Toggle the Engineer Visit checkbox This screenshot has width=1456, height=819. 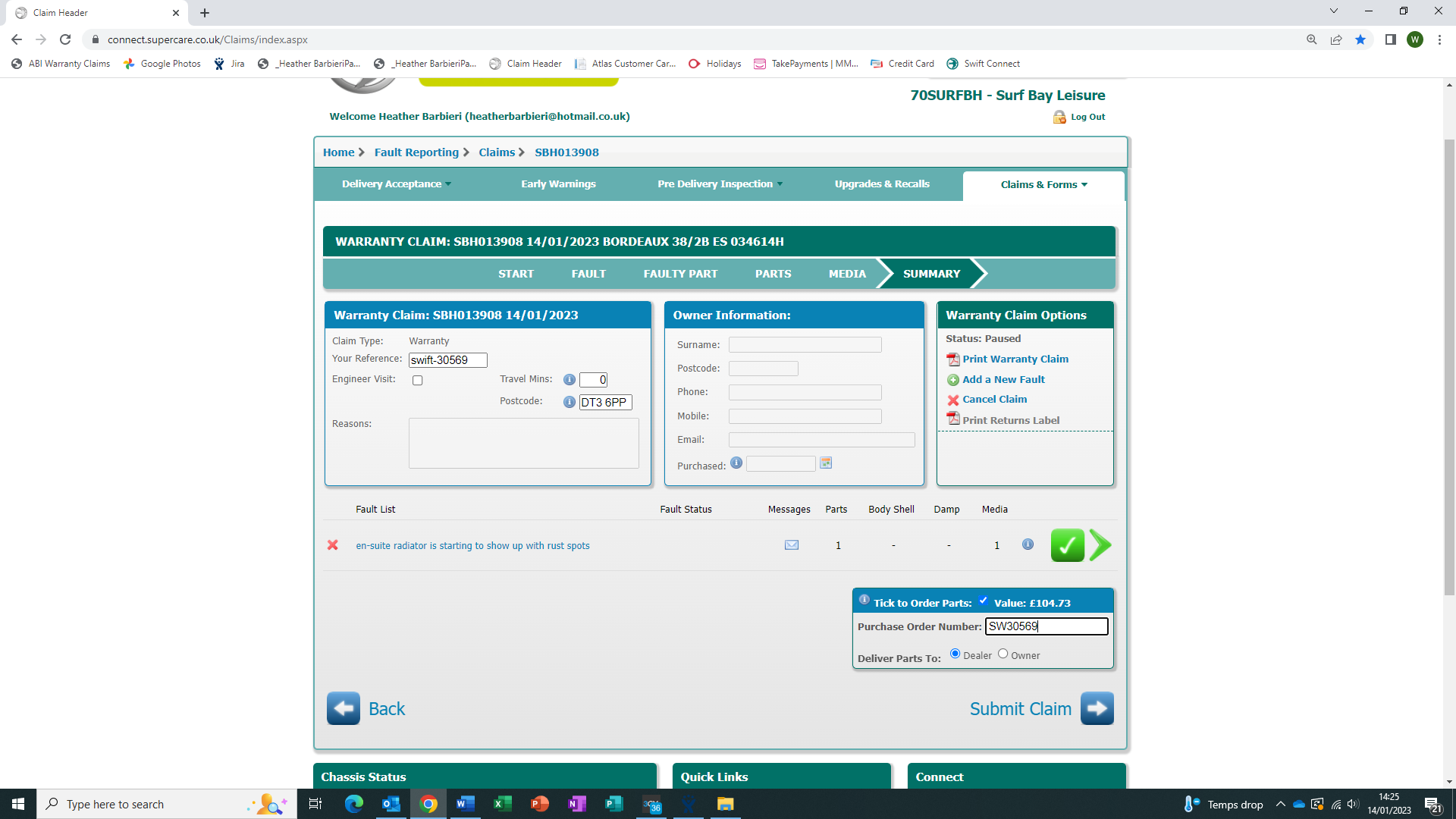click(x=417, y=381)
